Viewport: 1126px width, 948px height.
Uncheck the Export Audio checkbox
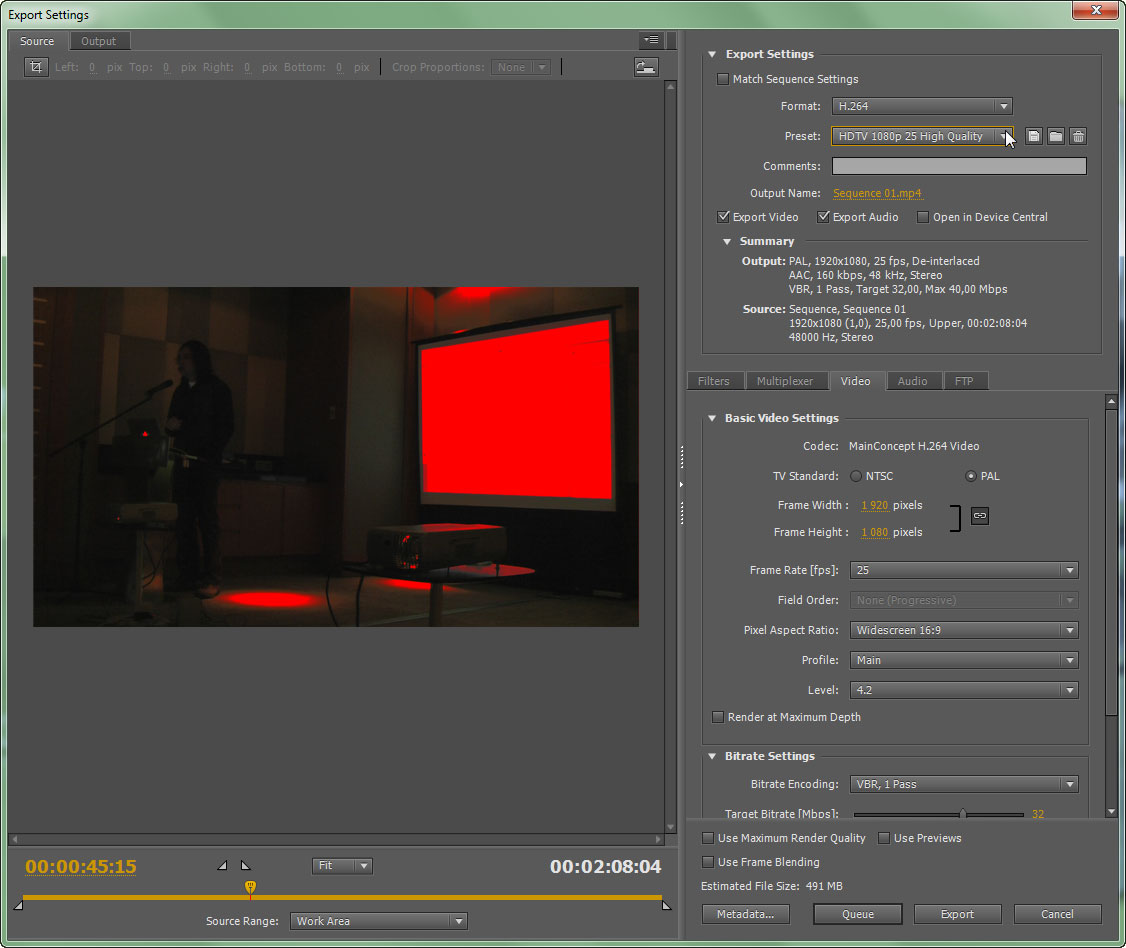point(824,217)
